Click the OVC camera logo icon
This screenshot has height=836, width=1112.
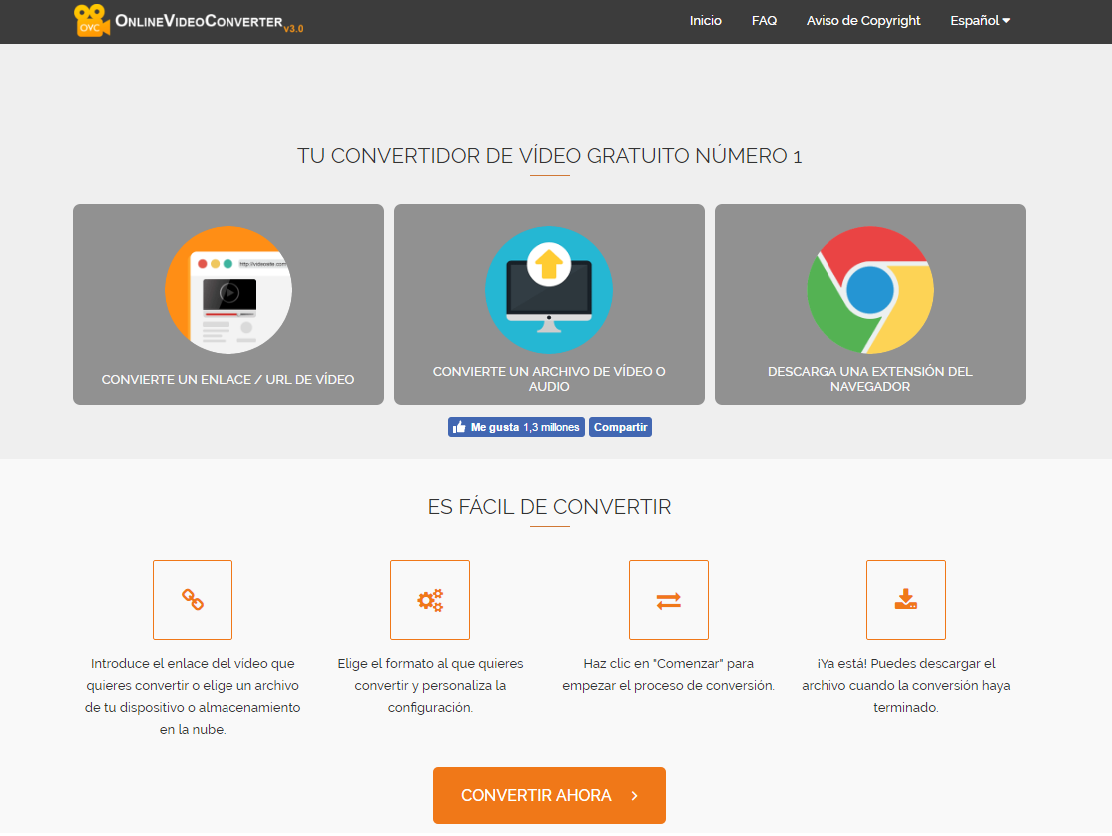coord(92,20)
